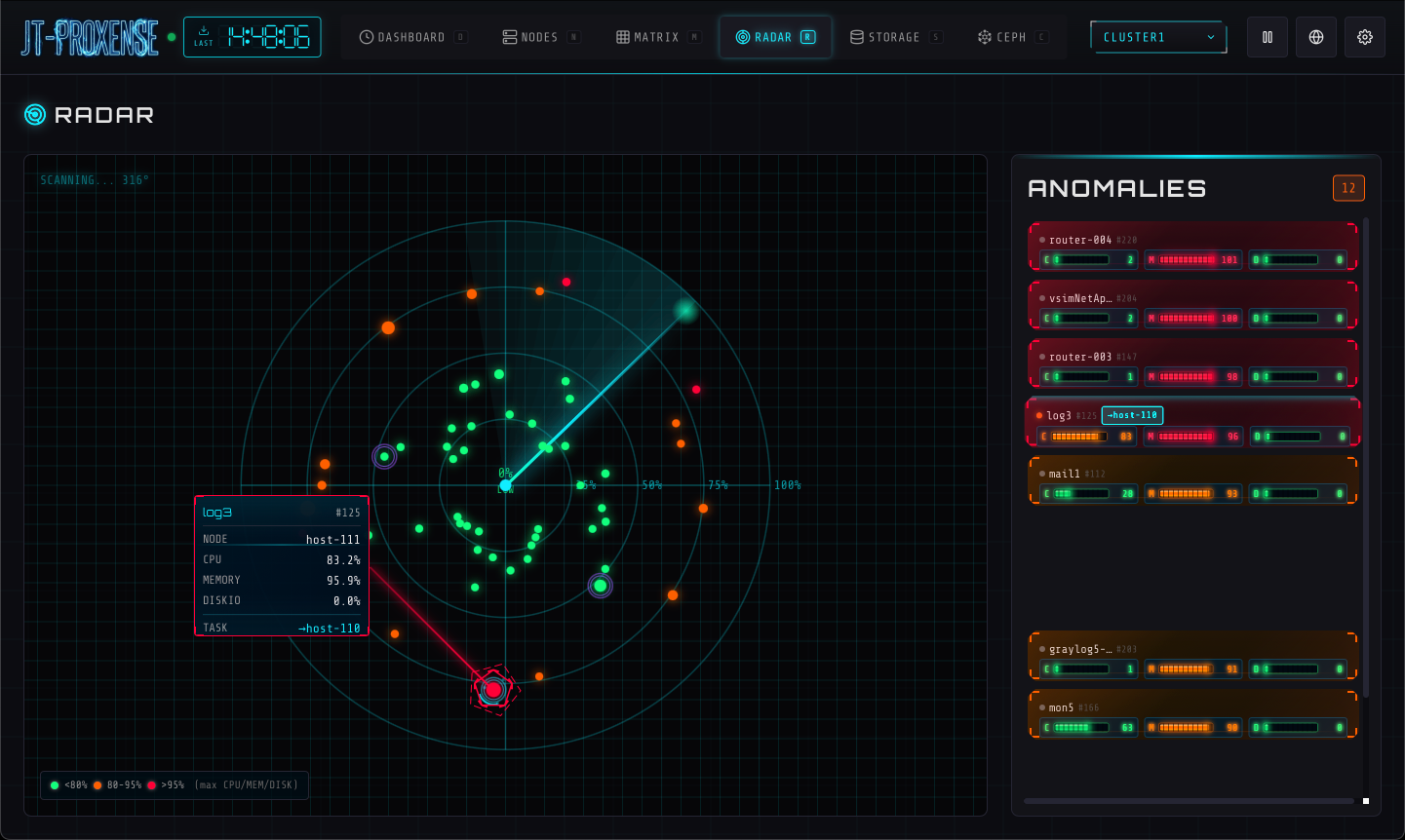Click the sweep beam tip glowing node

pos(685,310)
